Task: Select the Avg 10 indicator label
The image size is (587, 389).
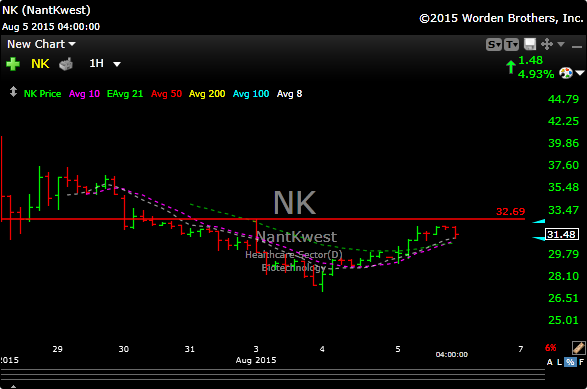Action: click(x=84, y=94)
